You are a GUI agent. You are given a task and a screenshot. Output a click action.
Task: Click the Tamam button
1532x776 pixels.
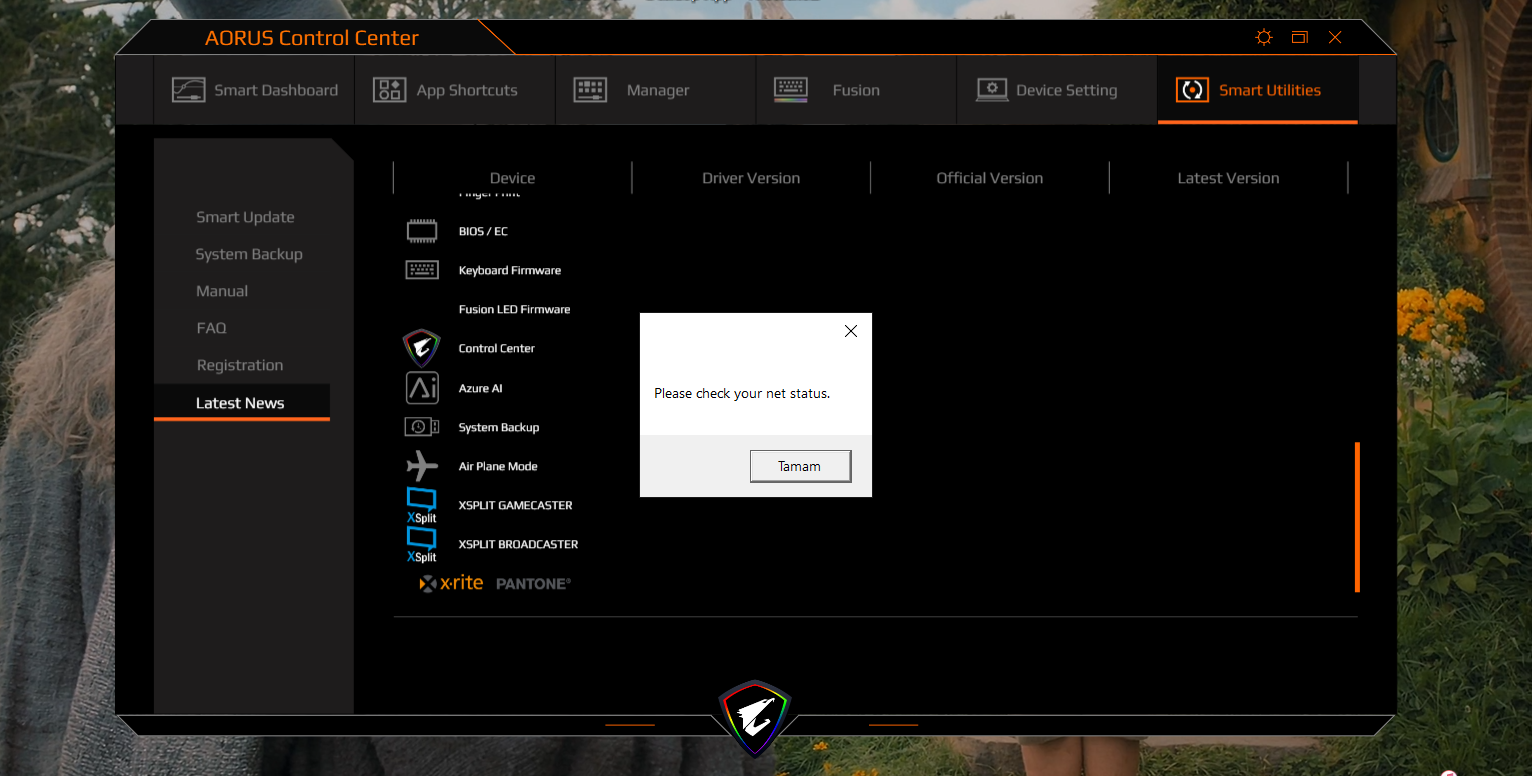tap(800, 466)
